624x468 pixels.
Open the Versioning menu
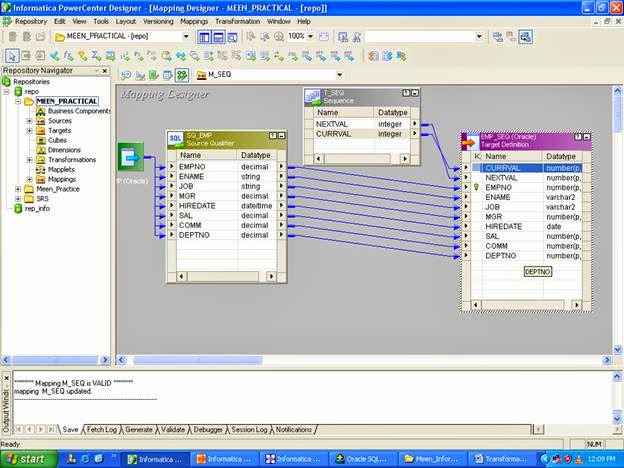point(158,21)
